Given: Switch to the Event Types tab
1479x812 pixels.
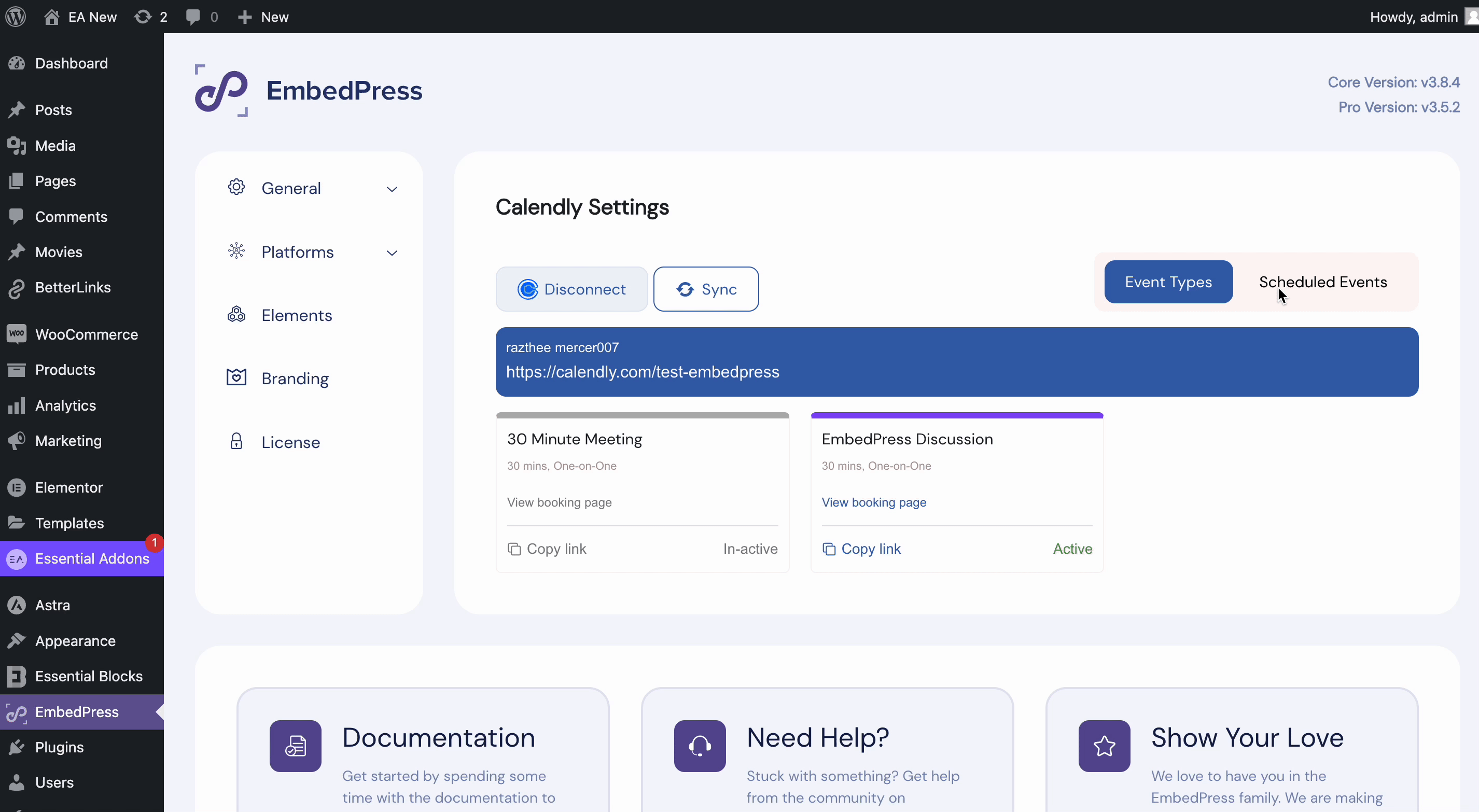Looking at the screenshot, I should (x=1168, y=282).
